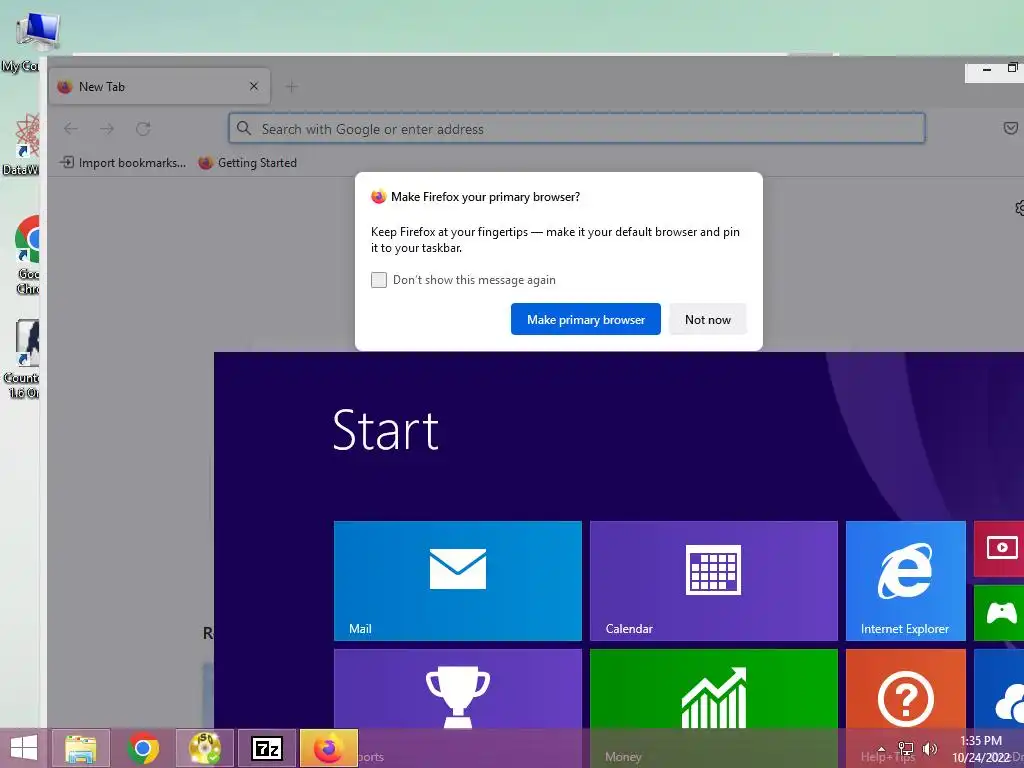Dismiss the dialog with Not now
This screenshot has width=1024, height=768.
coord(707,319)
